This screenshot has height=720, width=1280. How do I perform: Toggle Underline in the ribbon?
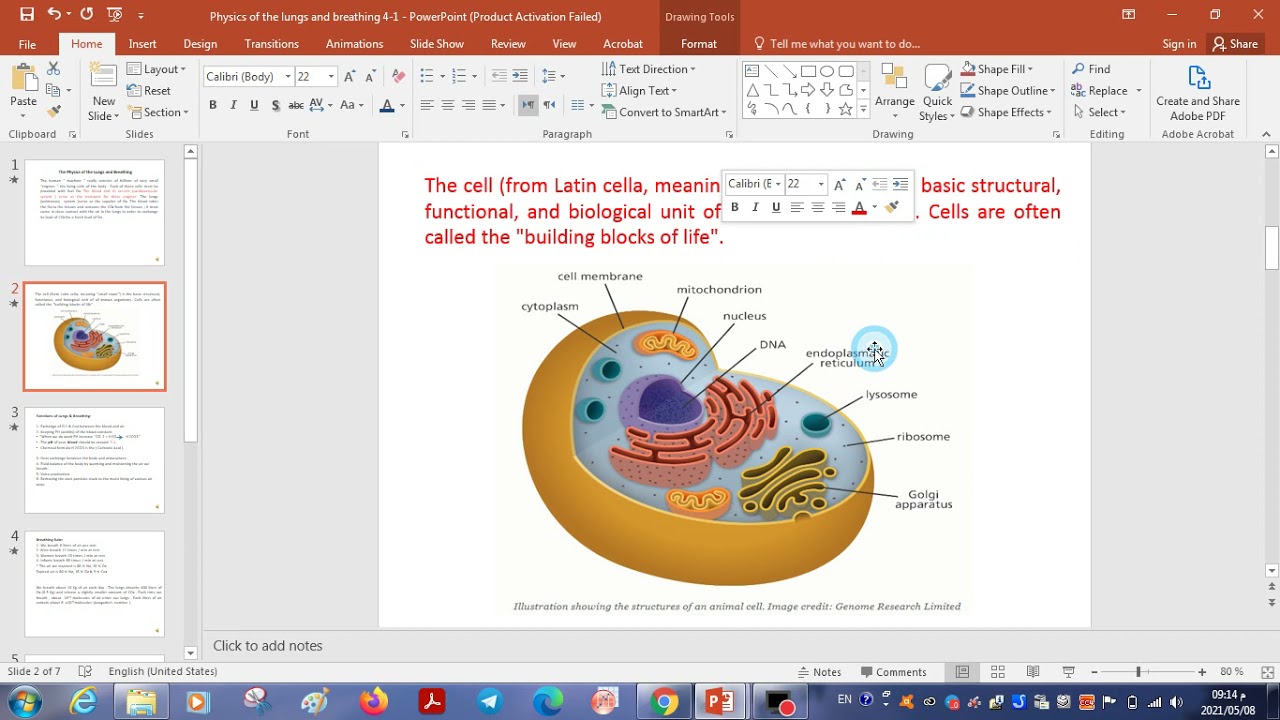pyautogui.click(x=254, y=105)
